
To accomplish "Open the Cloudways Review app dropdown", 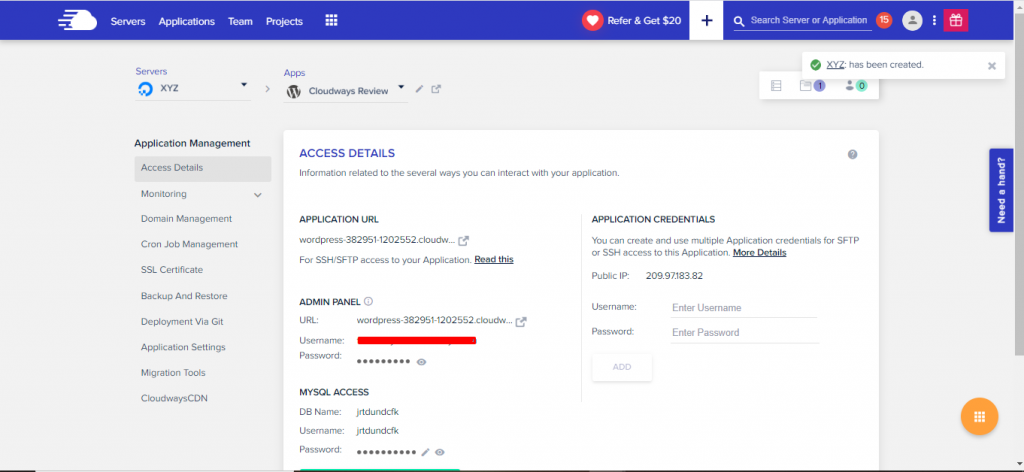I will [401, 87].
